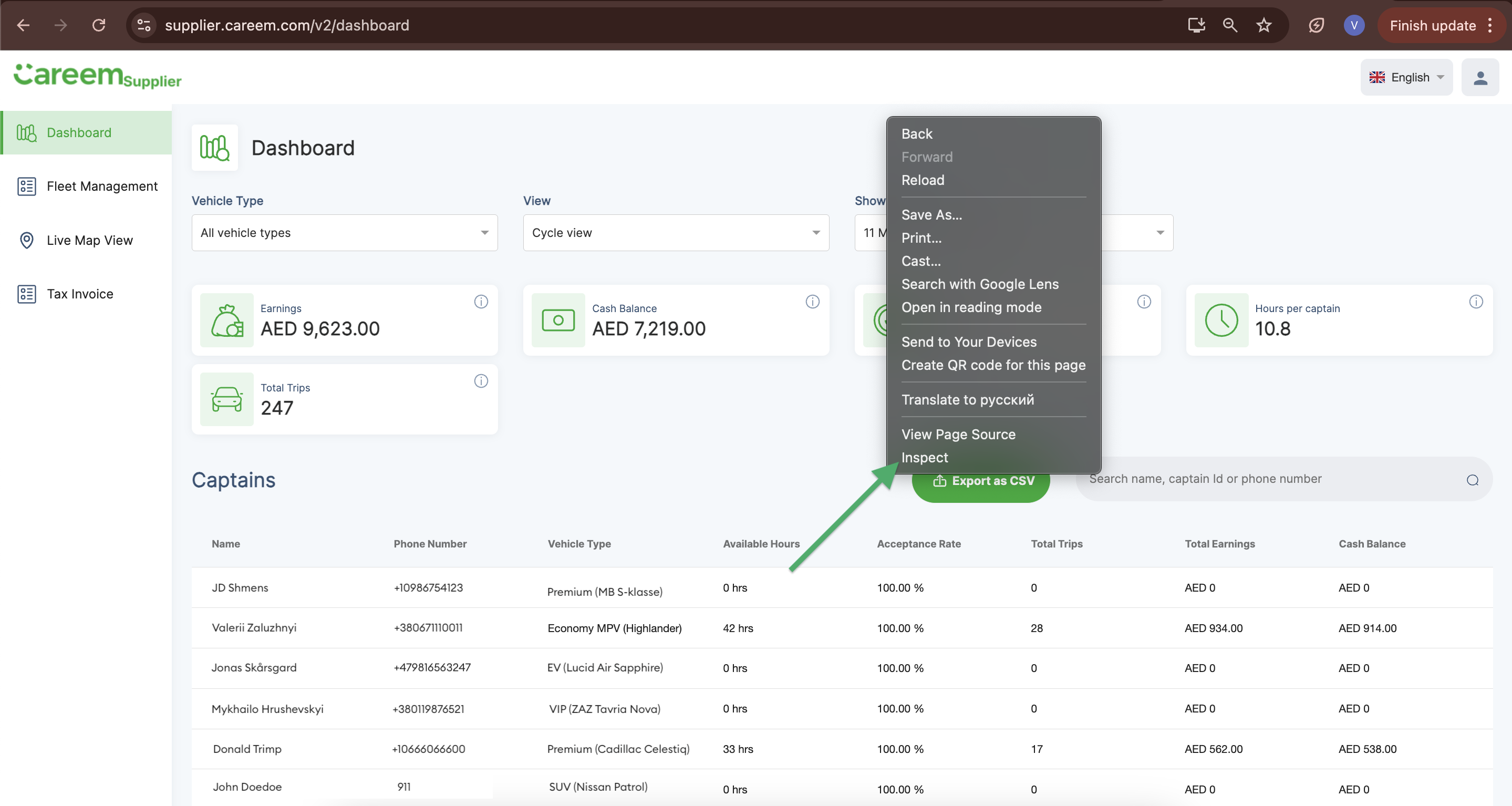Click the Fleet Management sidebar icon
The width and height of the screenshot is (1512, 806).
coord(26,186)
